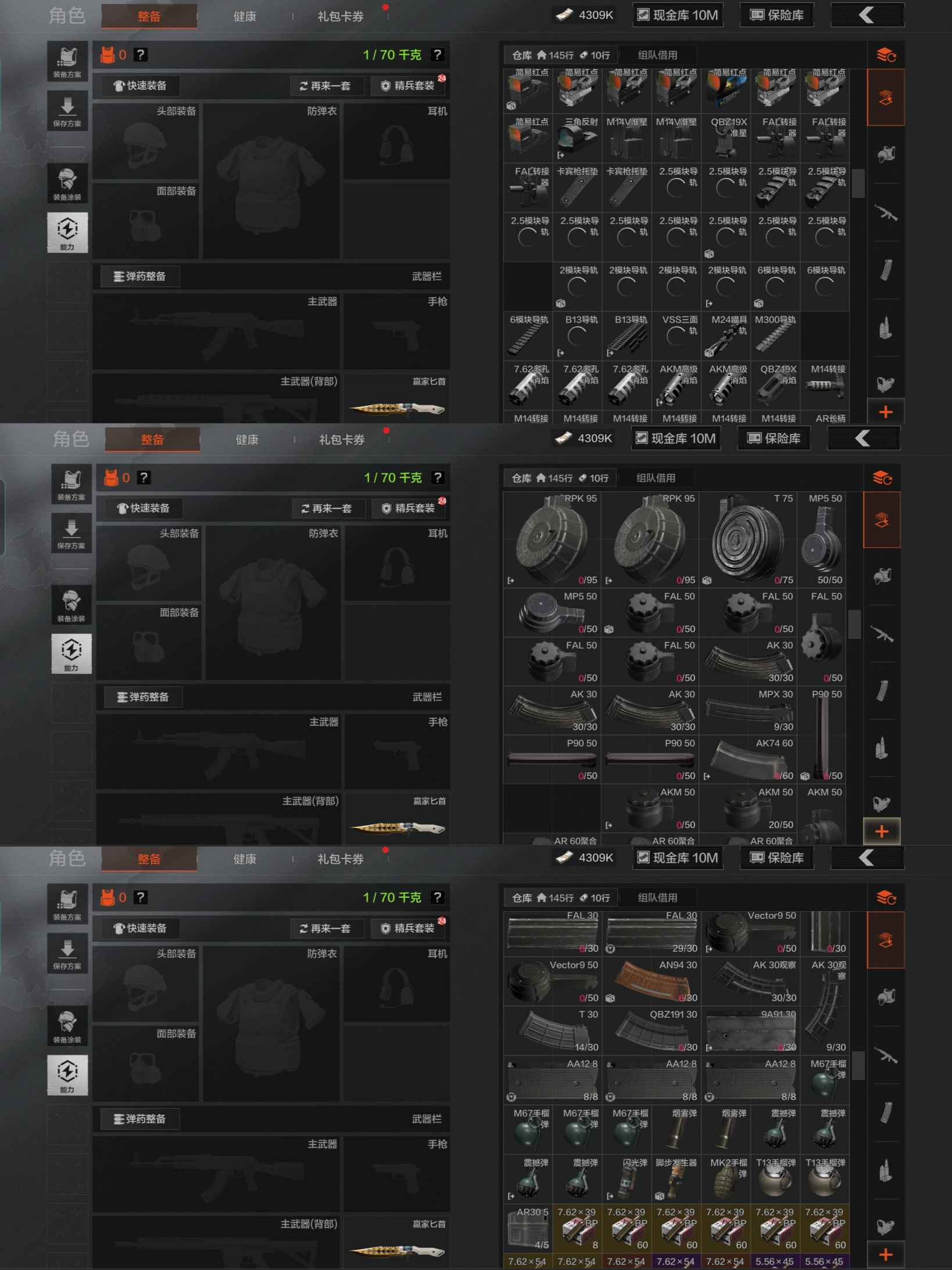Click the 脚步发生器 item

[676, 1179]
